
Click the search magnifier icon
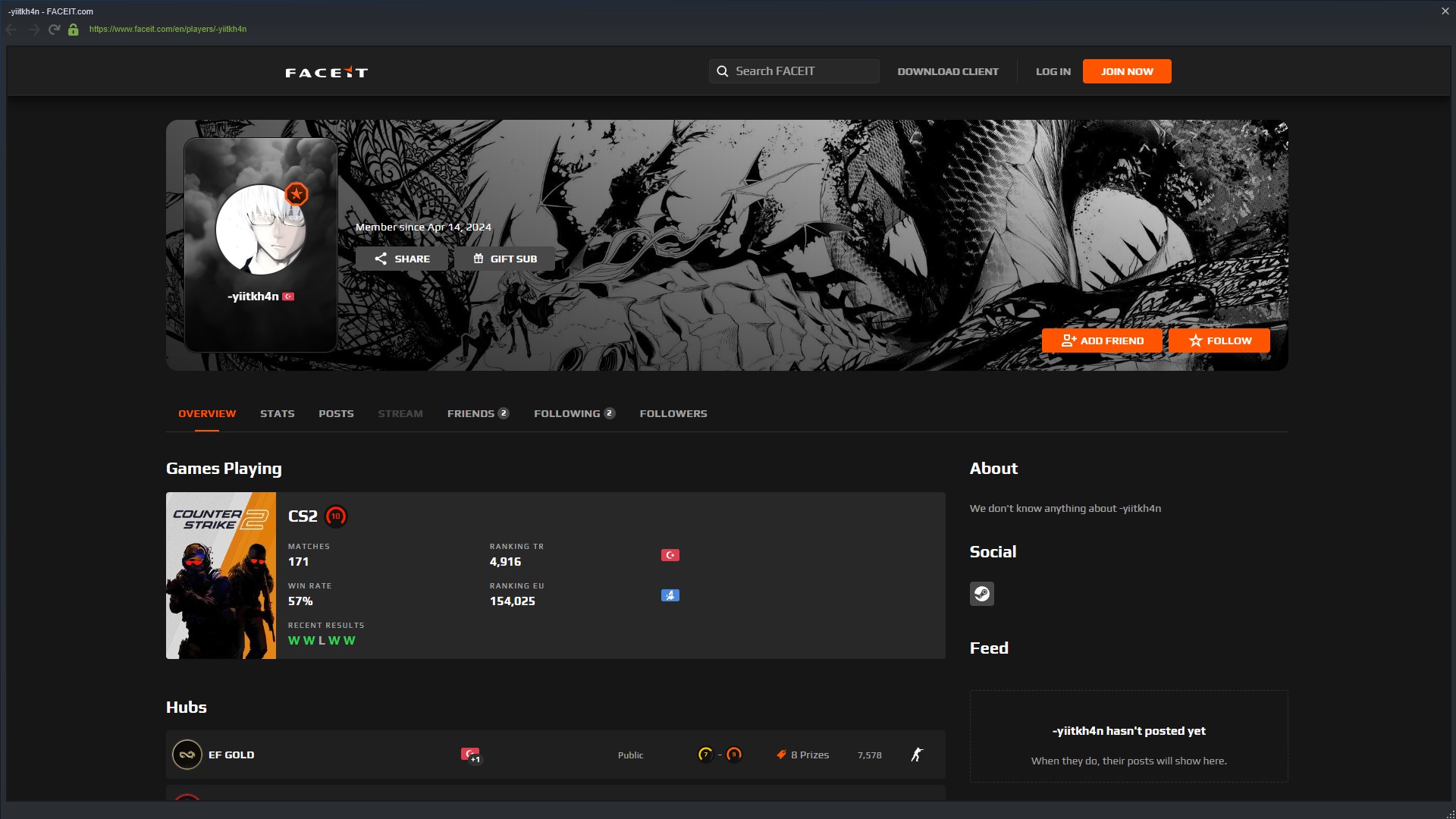pyautogui.click(x=722, y=71)
